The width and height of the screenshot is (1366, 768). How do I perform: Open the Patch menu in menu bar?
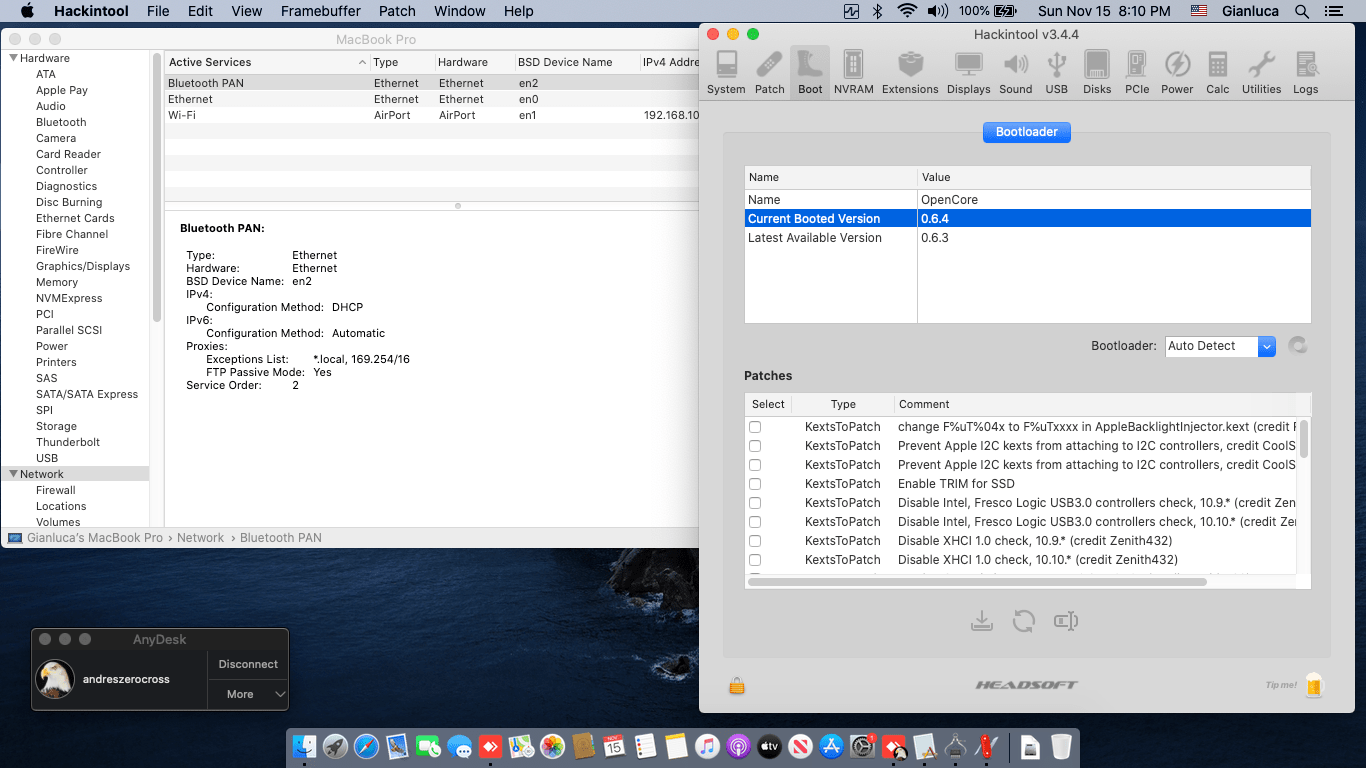point(397,11)
